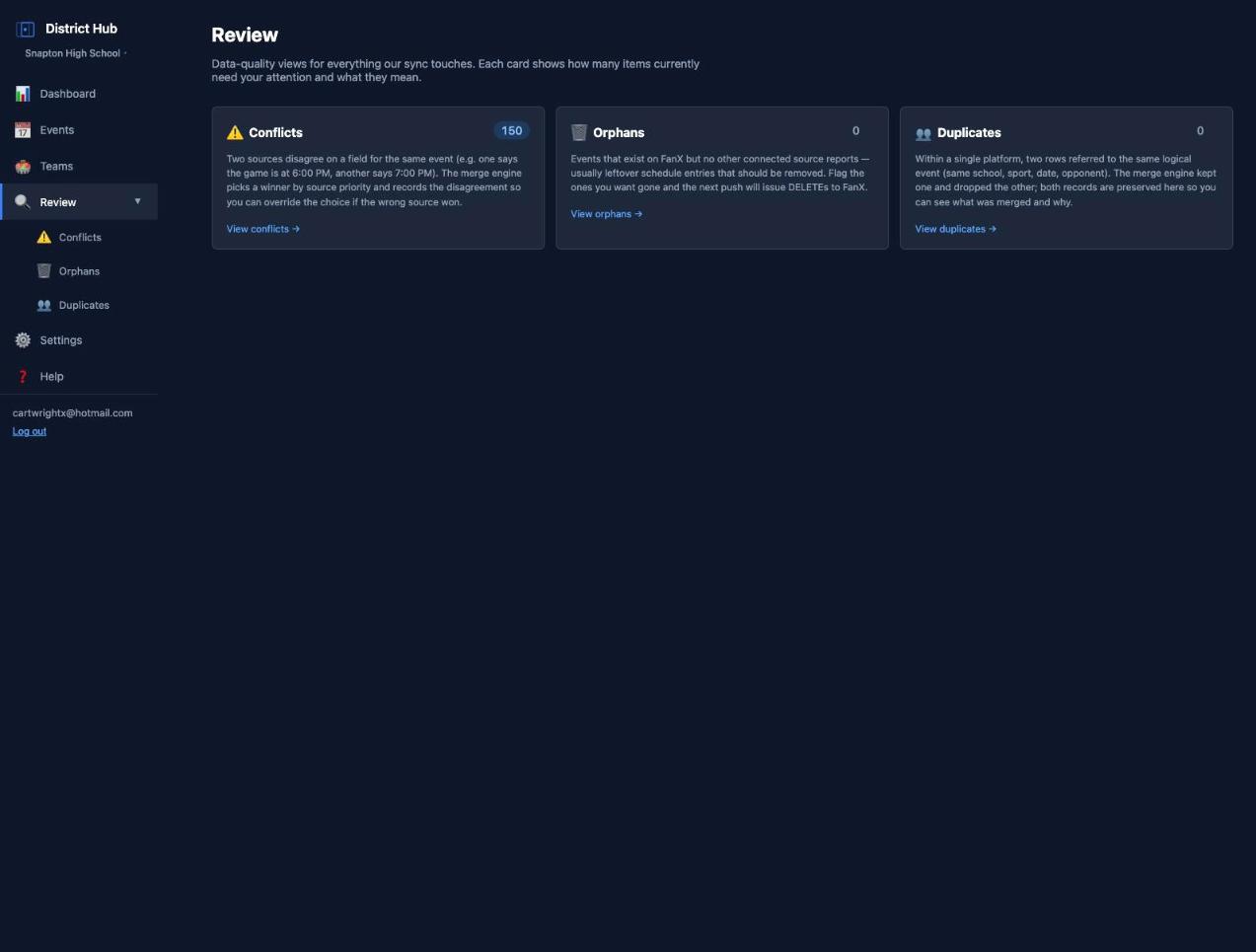Click the District Hub logo icon
This screenshot has width=1256, height=952.
coord(26,30)
